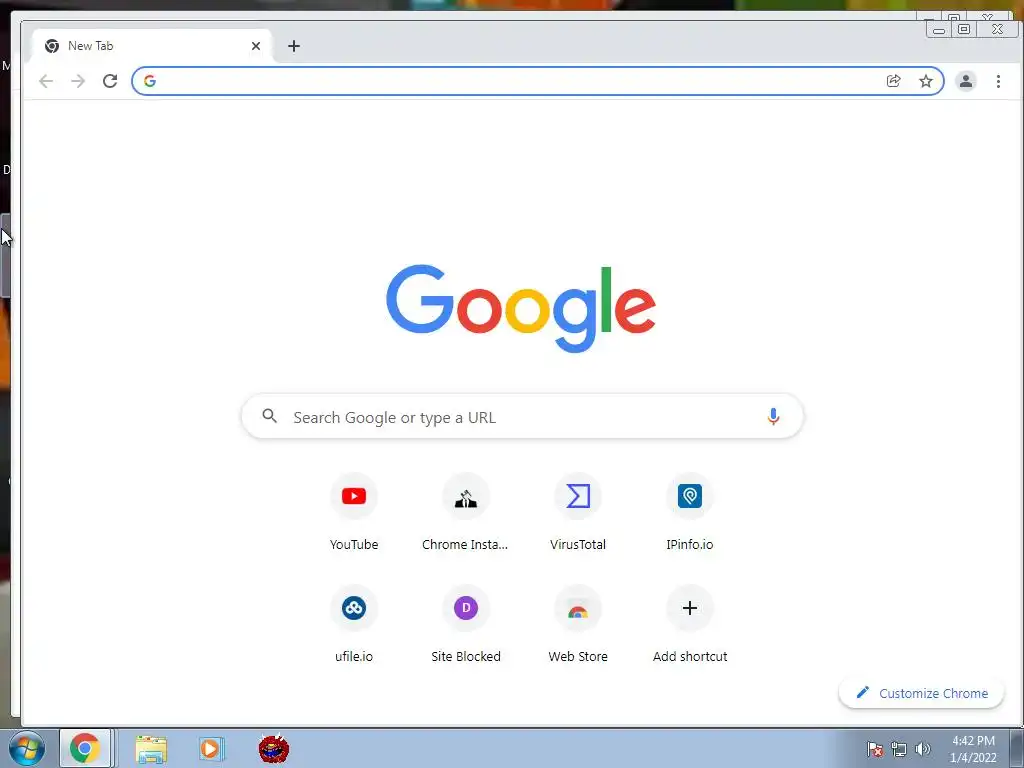Open the Chrome three-dot menu

tap(998, 81)
